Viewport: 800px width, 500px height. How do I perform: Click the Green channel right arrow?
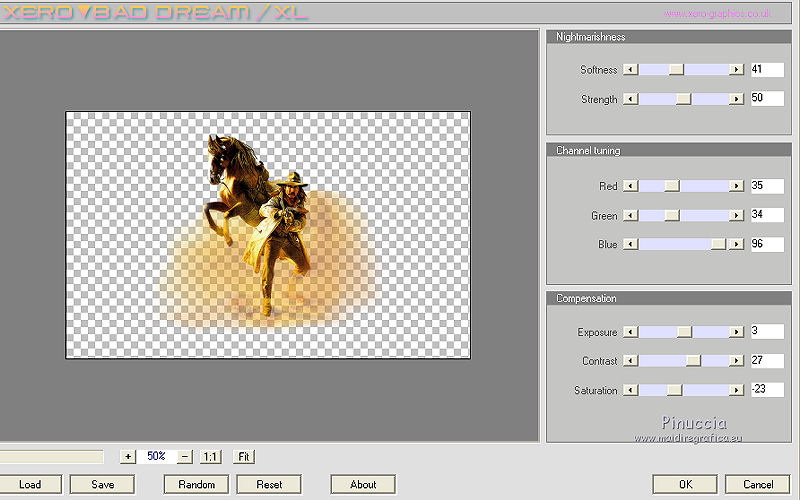coord(737,216)
